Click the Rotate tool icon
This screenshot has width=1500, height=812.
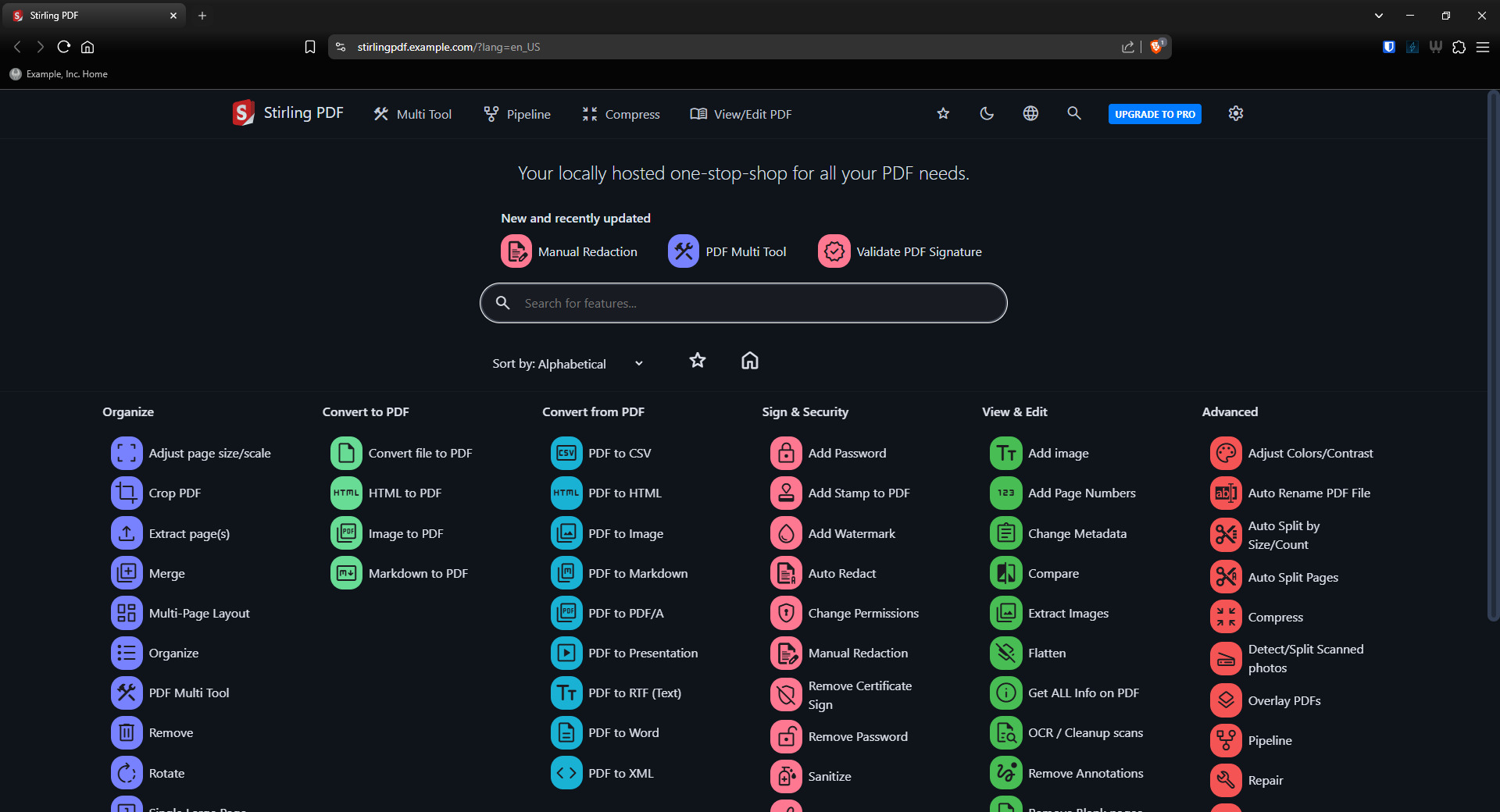point(127,773)
